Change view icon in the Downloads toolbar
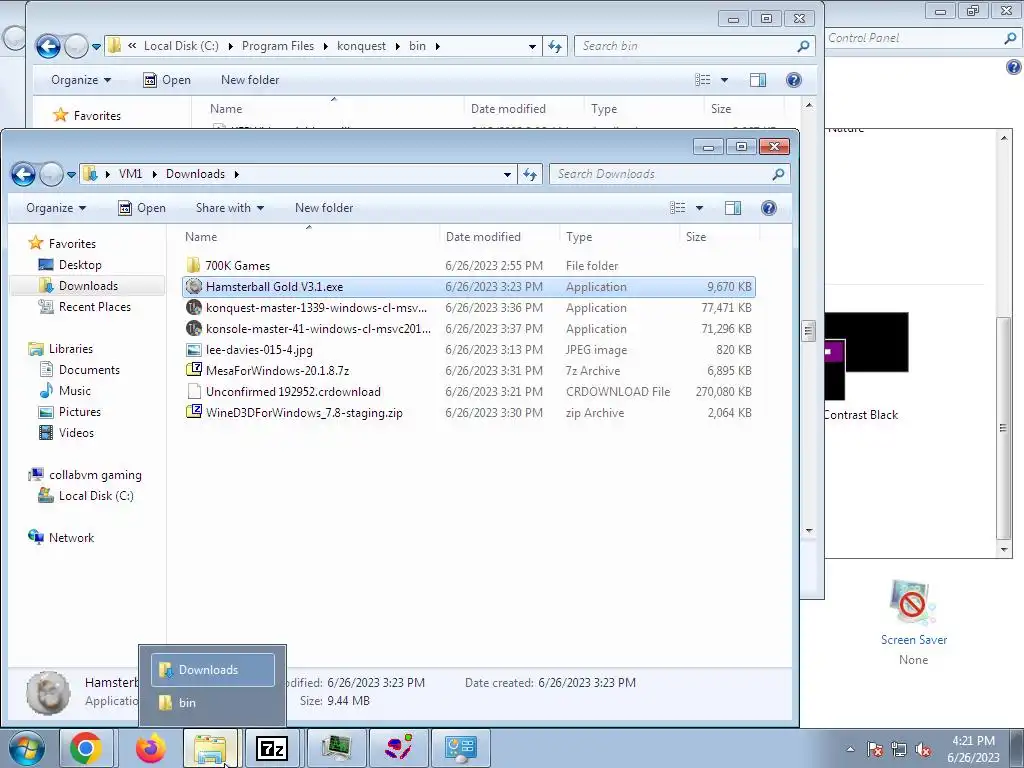The width and height of the screenshot is (1024, 768). (x=677, y=208)
